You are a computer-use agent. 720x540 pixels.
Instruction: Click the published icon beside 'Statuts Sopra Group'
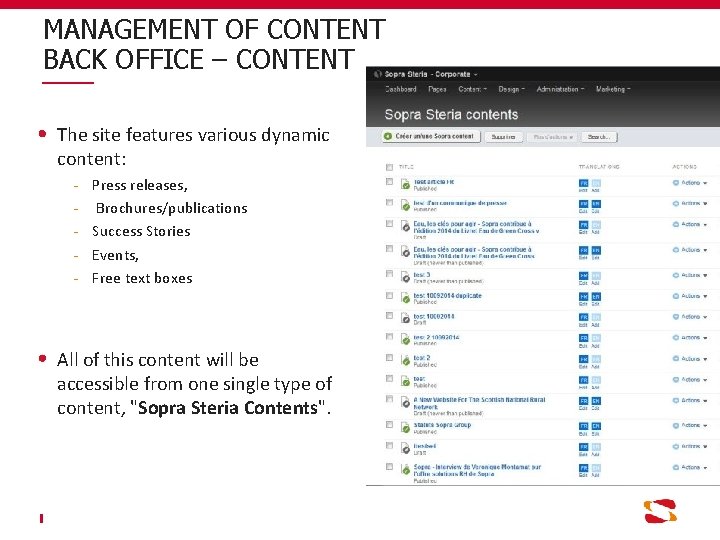405,428
